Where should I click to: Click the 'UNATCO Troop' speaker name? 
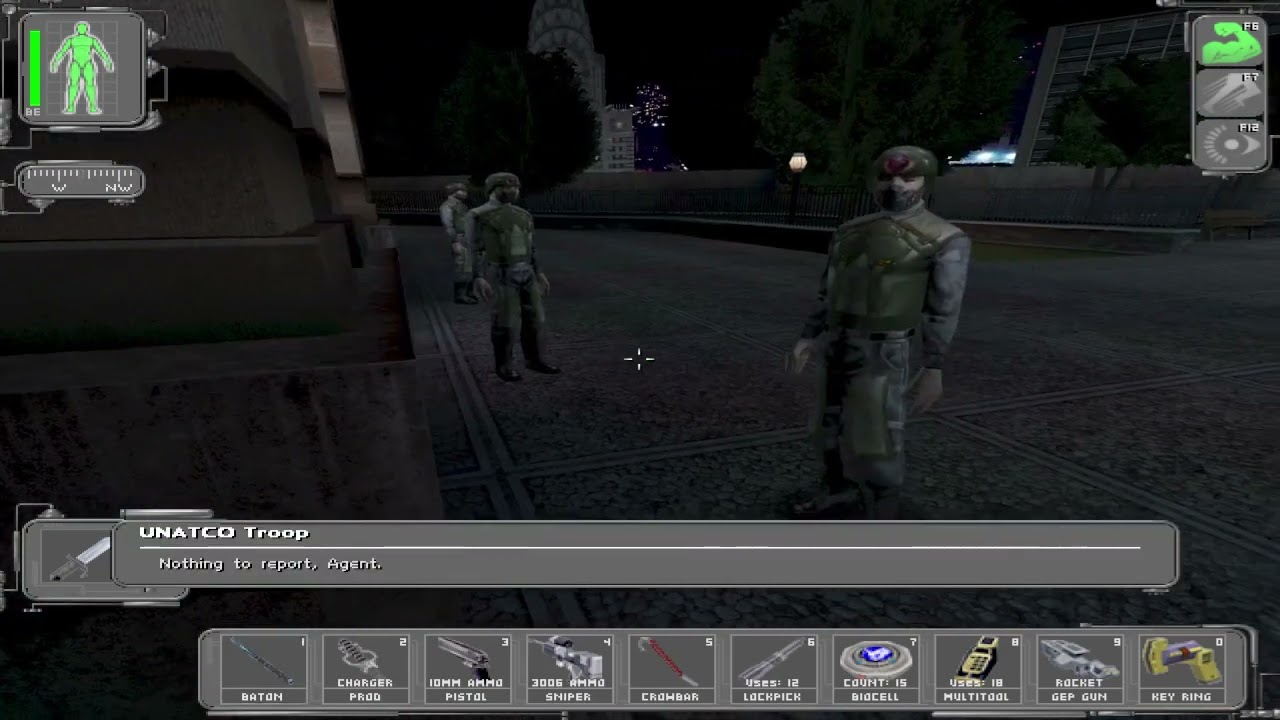pyautogui.click(x=224, y=533)
